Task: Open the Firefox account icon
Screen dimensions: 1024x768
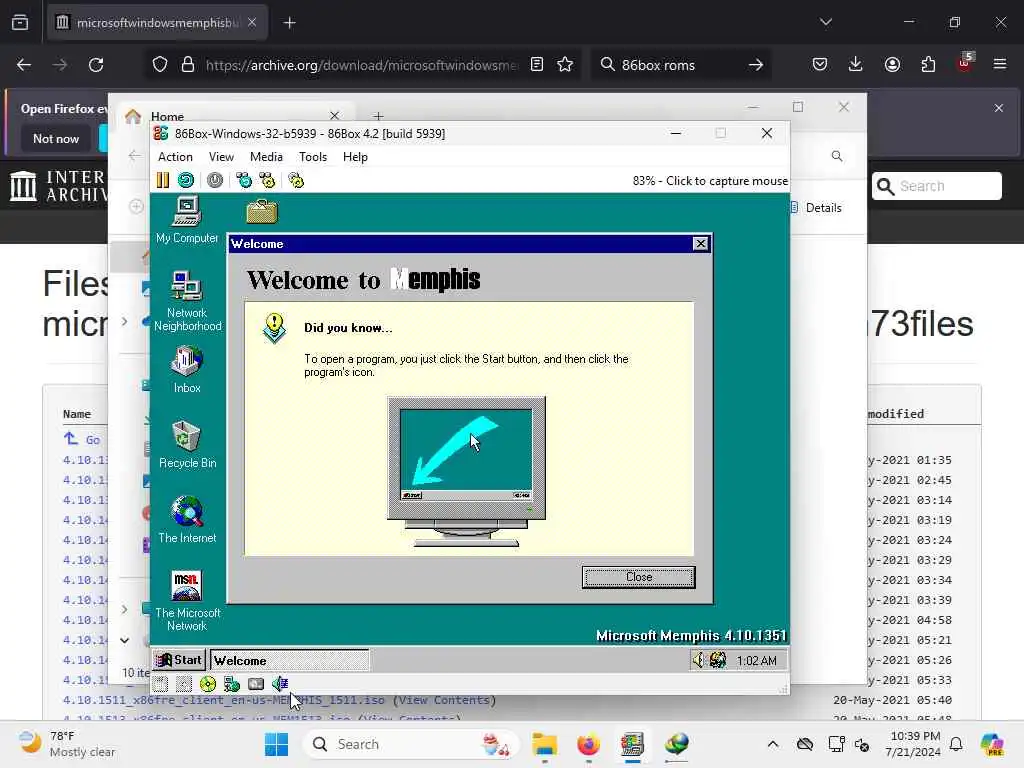Action: [892, 65]
